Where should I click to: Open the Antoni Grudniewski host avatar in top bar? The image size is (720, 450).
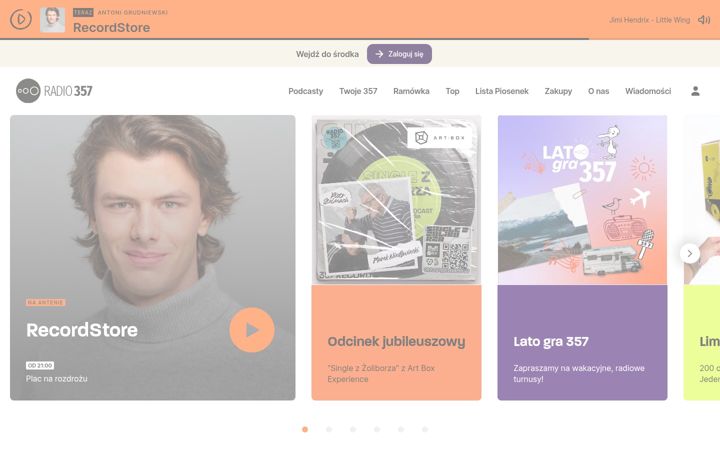tap(52, 20)
